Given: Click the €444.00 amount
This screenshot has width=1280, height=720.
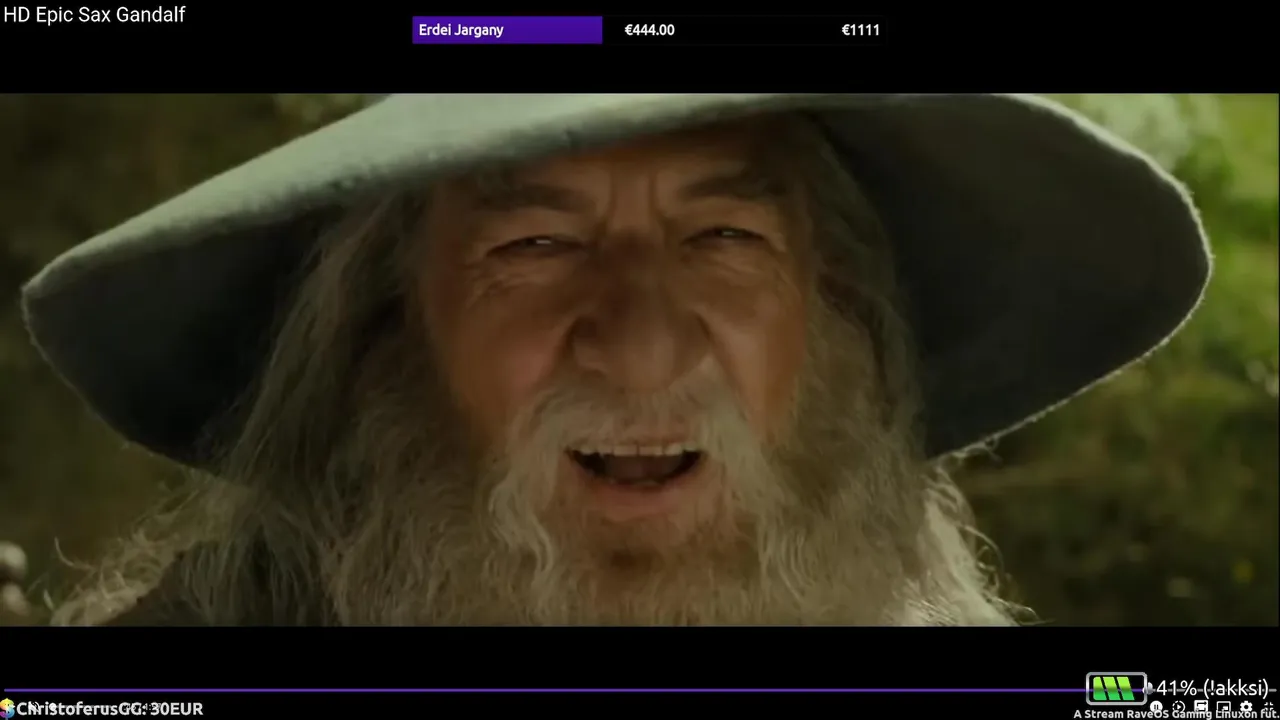Looking at the screenshot, I should click(649, 30).
